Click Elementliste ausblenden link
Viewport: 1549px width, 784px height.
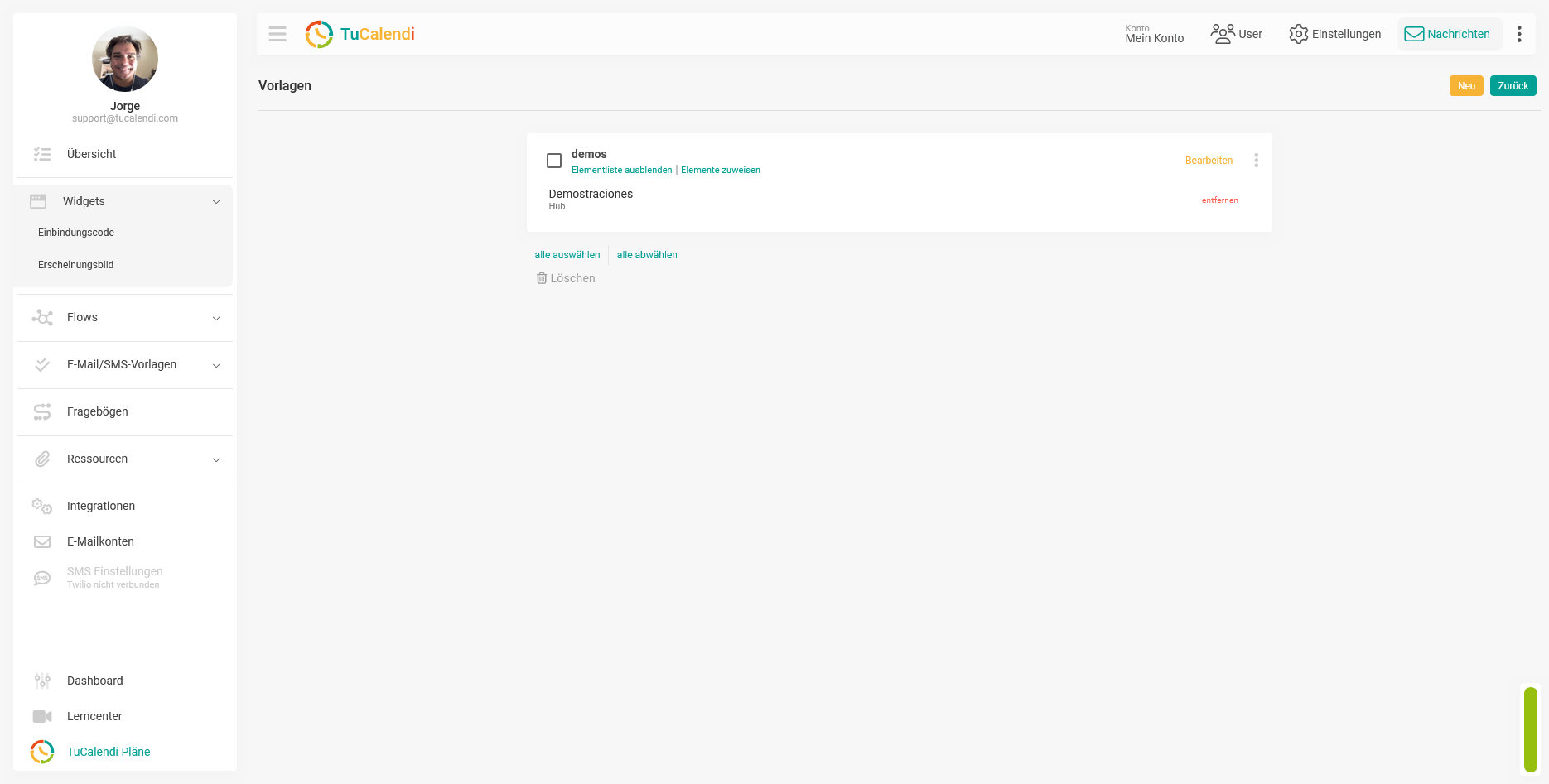pos(622,170)
